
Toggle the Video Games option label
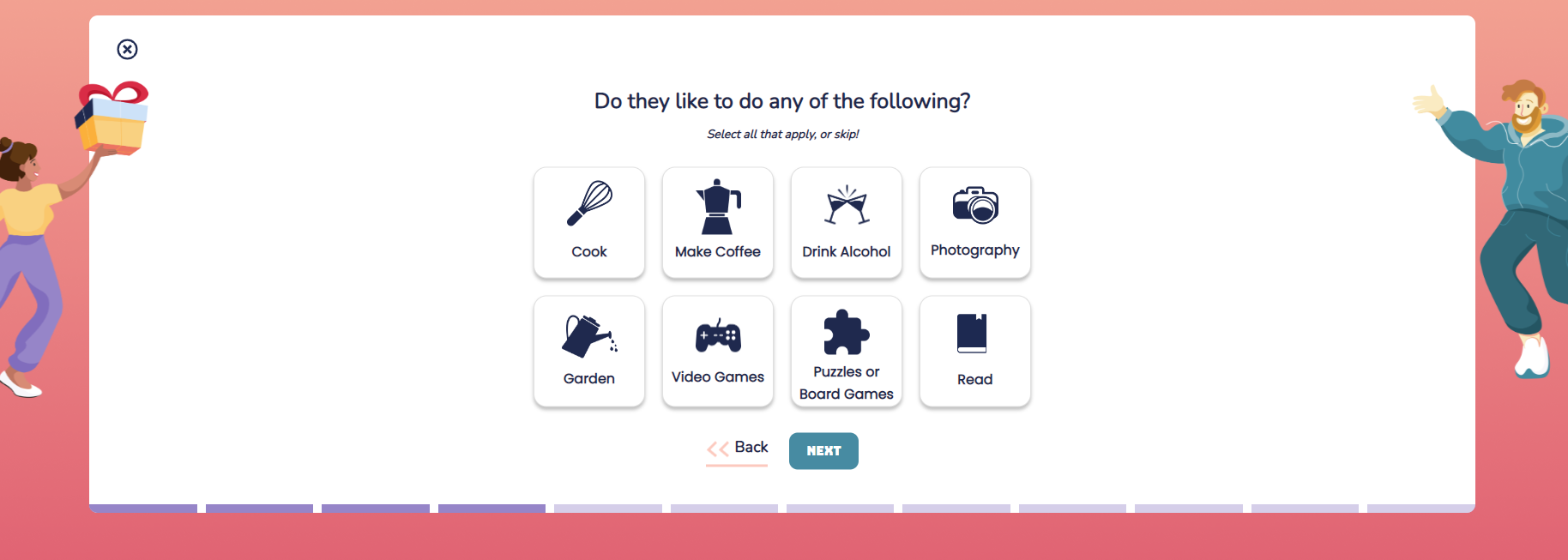[x=718, y=377]
